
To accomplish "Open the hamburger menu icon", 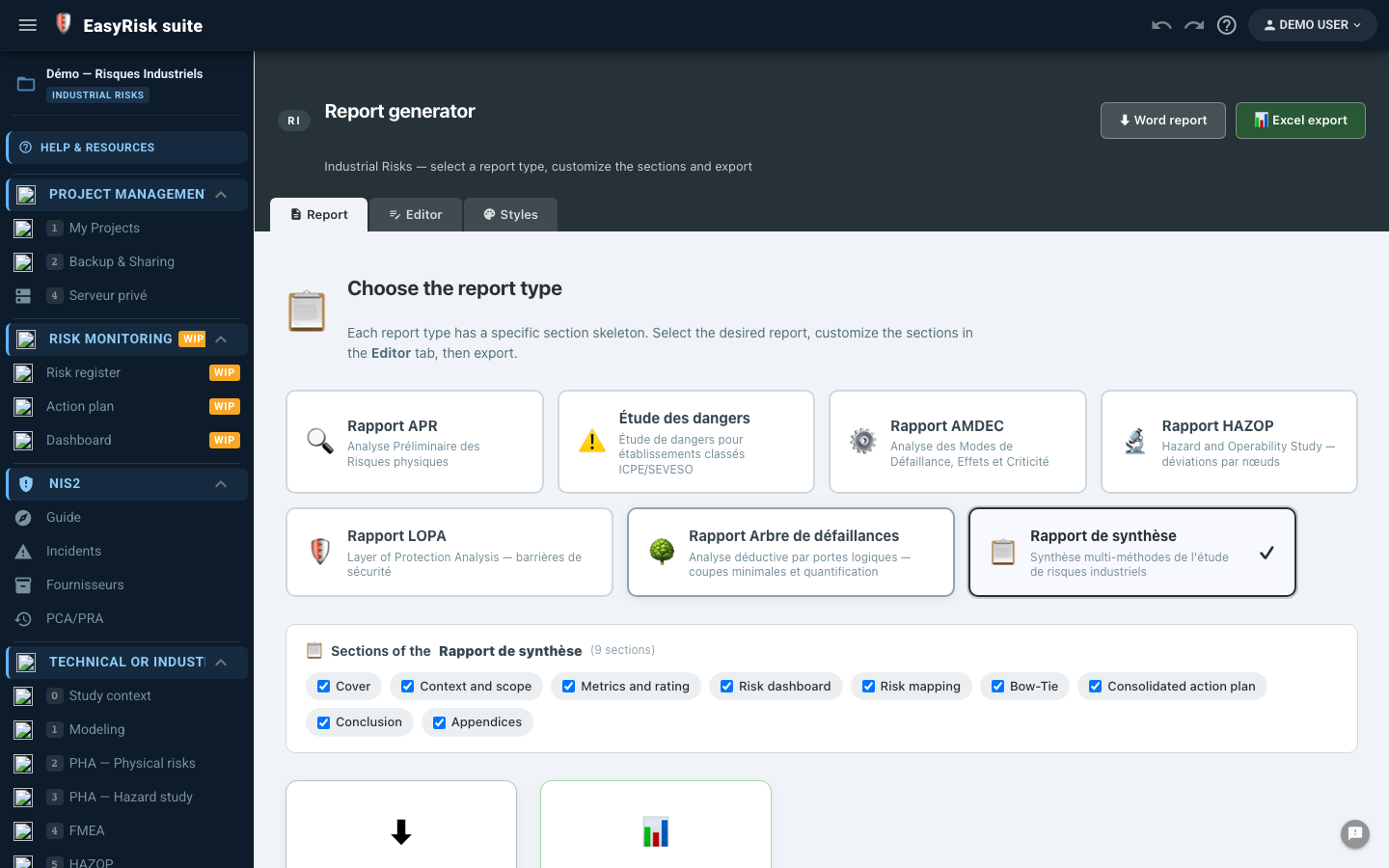I will pos(28,25).
